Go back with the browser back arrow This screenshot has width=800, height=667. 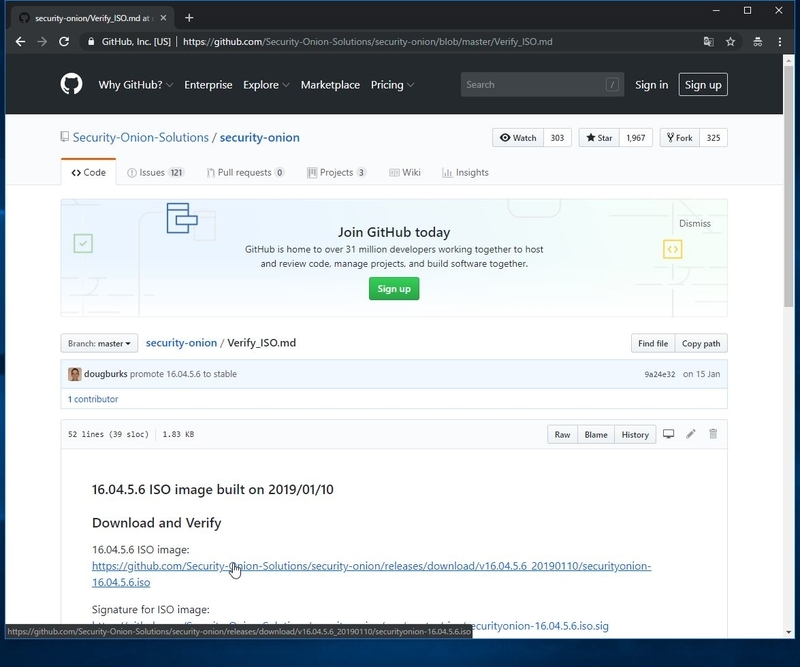coord(20,42)
